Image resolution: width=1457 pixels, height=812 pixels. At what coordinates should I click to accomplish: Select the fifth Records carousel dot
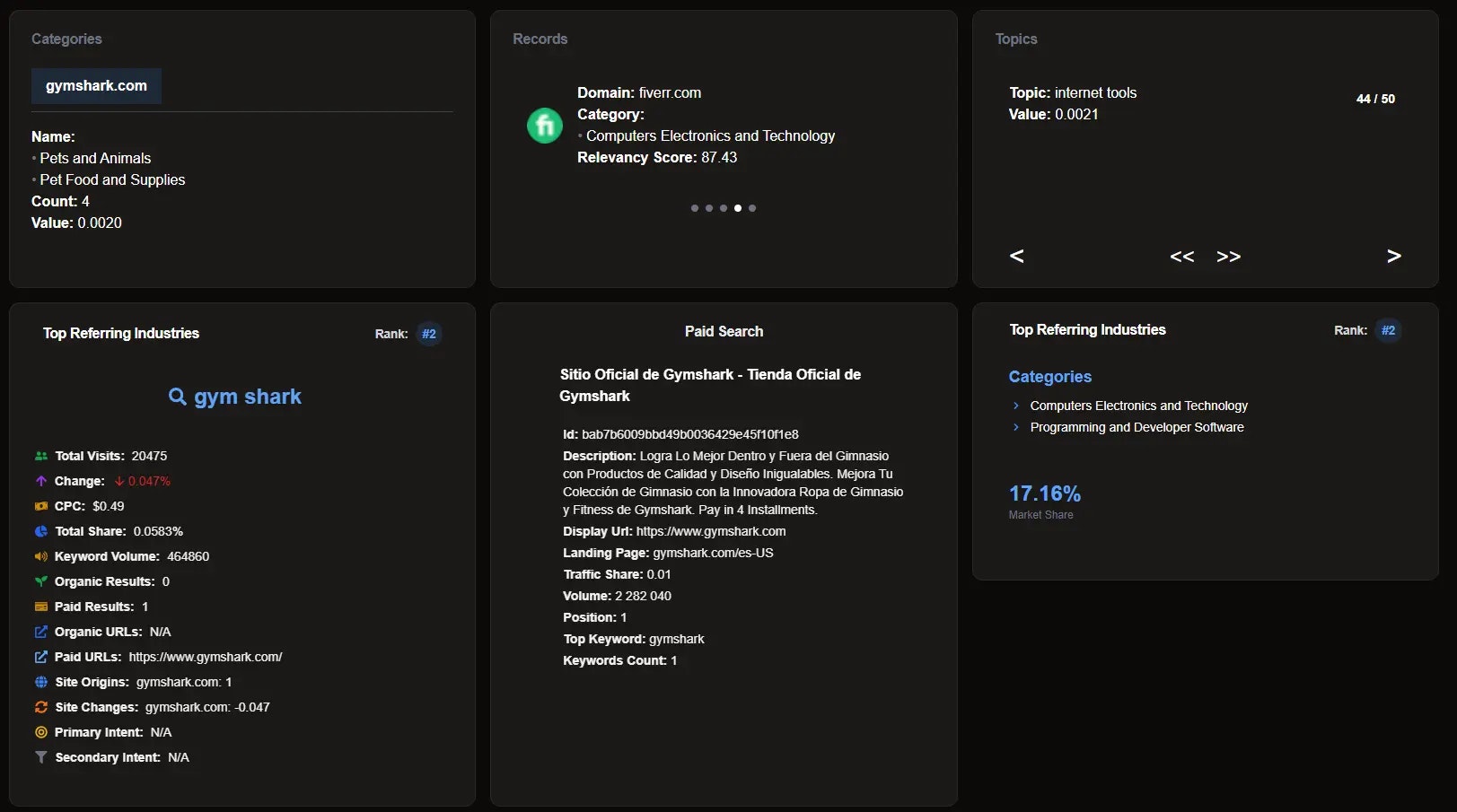point(752,208)
